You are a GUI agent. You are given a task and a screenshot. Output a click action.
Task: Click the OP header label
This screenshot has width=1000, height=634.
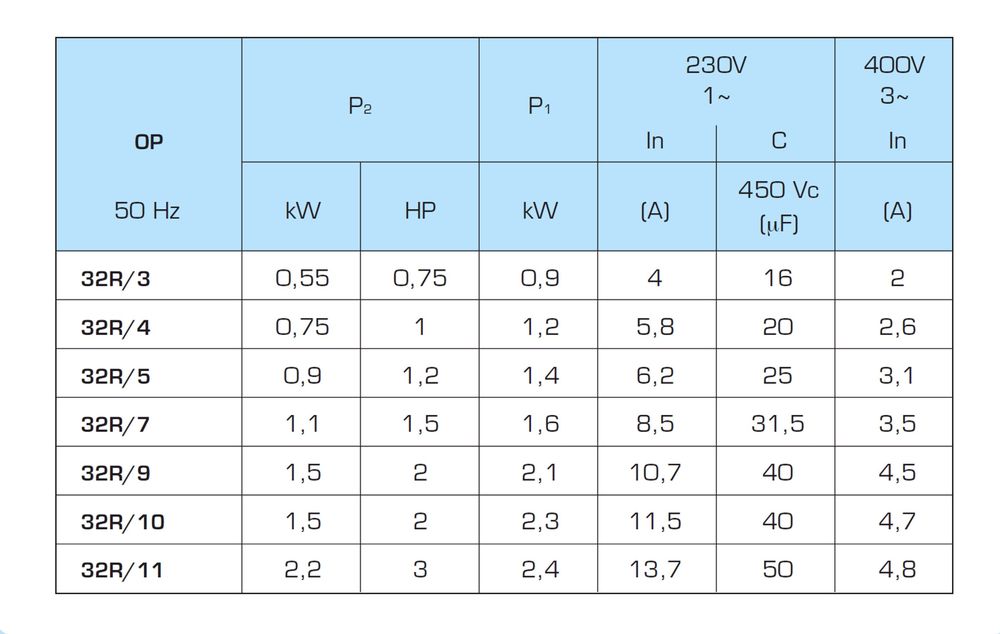coord(148,142)
